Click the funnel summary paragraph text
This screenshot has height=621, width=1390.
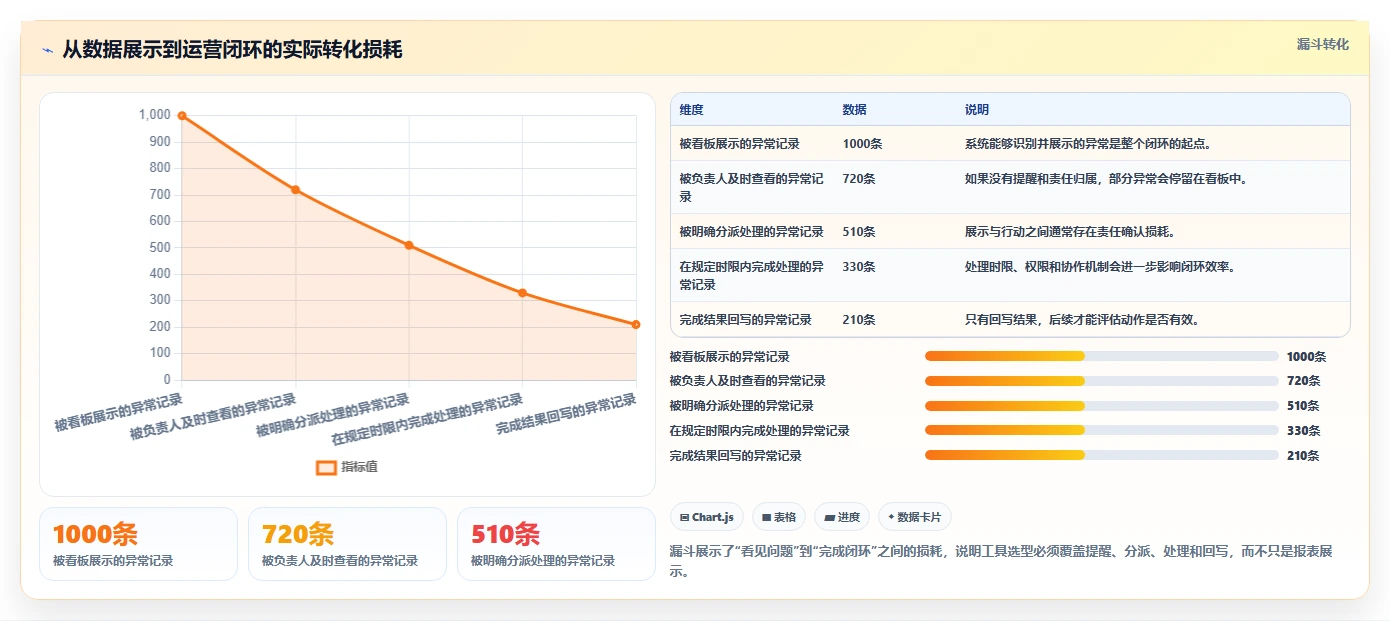[x=1000, y=562]
